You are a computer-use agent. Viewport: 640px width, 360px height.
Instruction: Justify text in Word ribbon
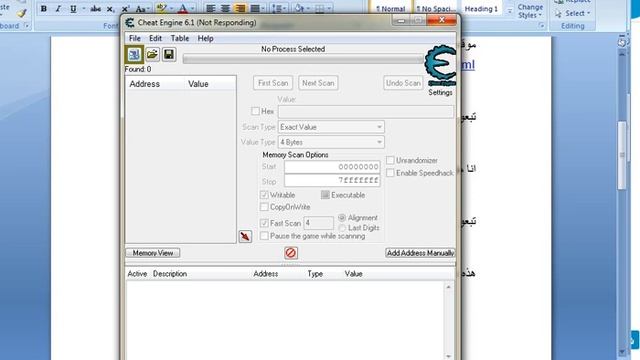(255, 8)
